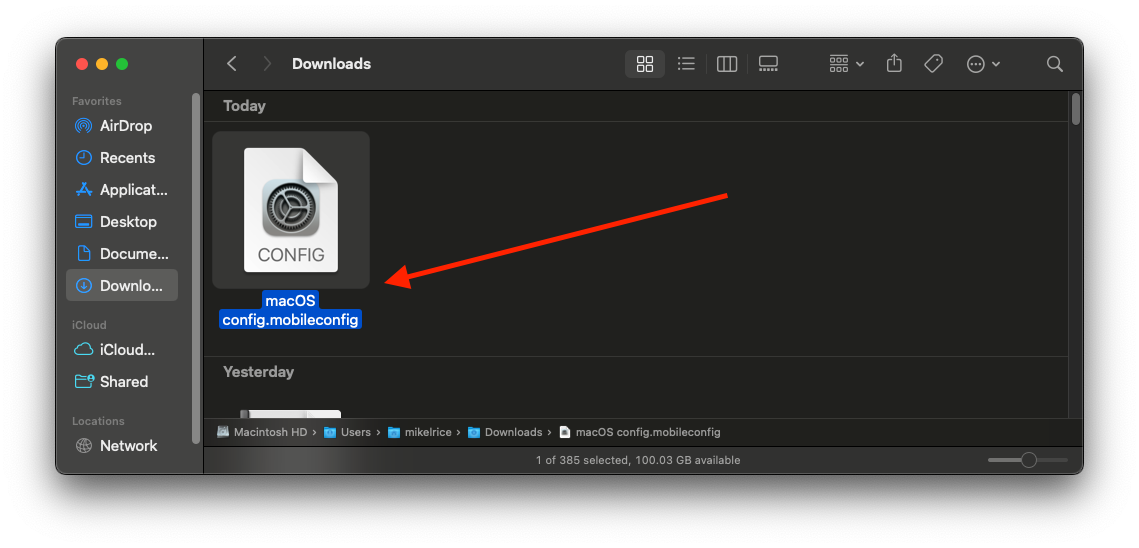This screenshot has height=548, width=1139.
Task: Click the Edit Tags icon
Action: coord(933,64)
